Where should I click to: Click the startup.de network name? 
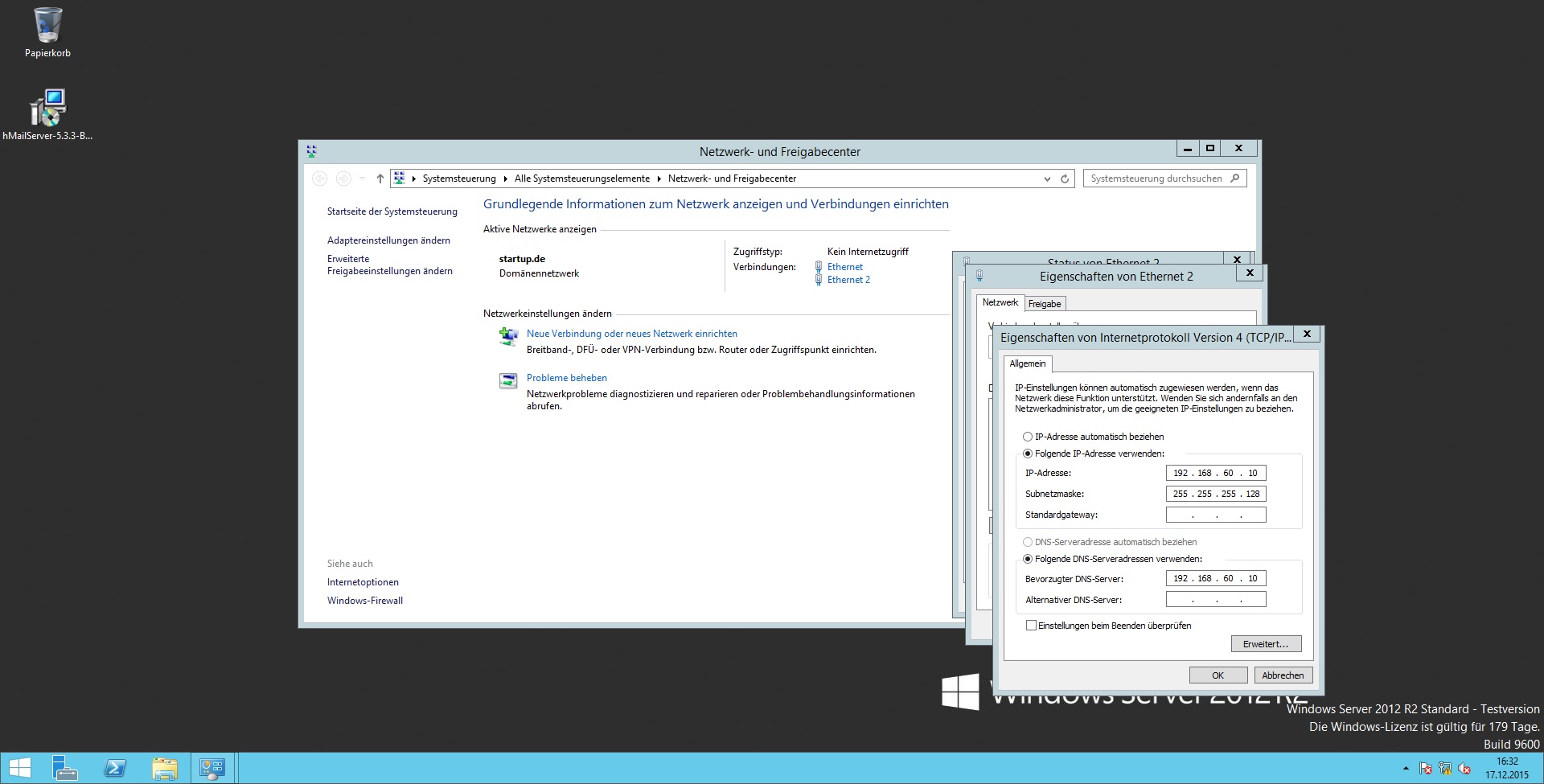tap(522, 259)
